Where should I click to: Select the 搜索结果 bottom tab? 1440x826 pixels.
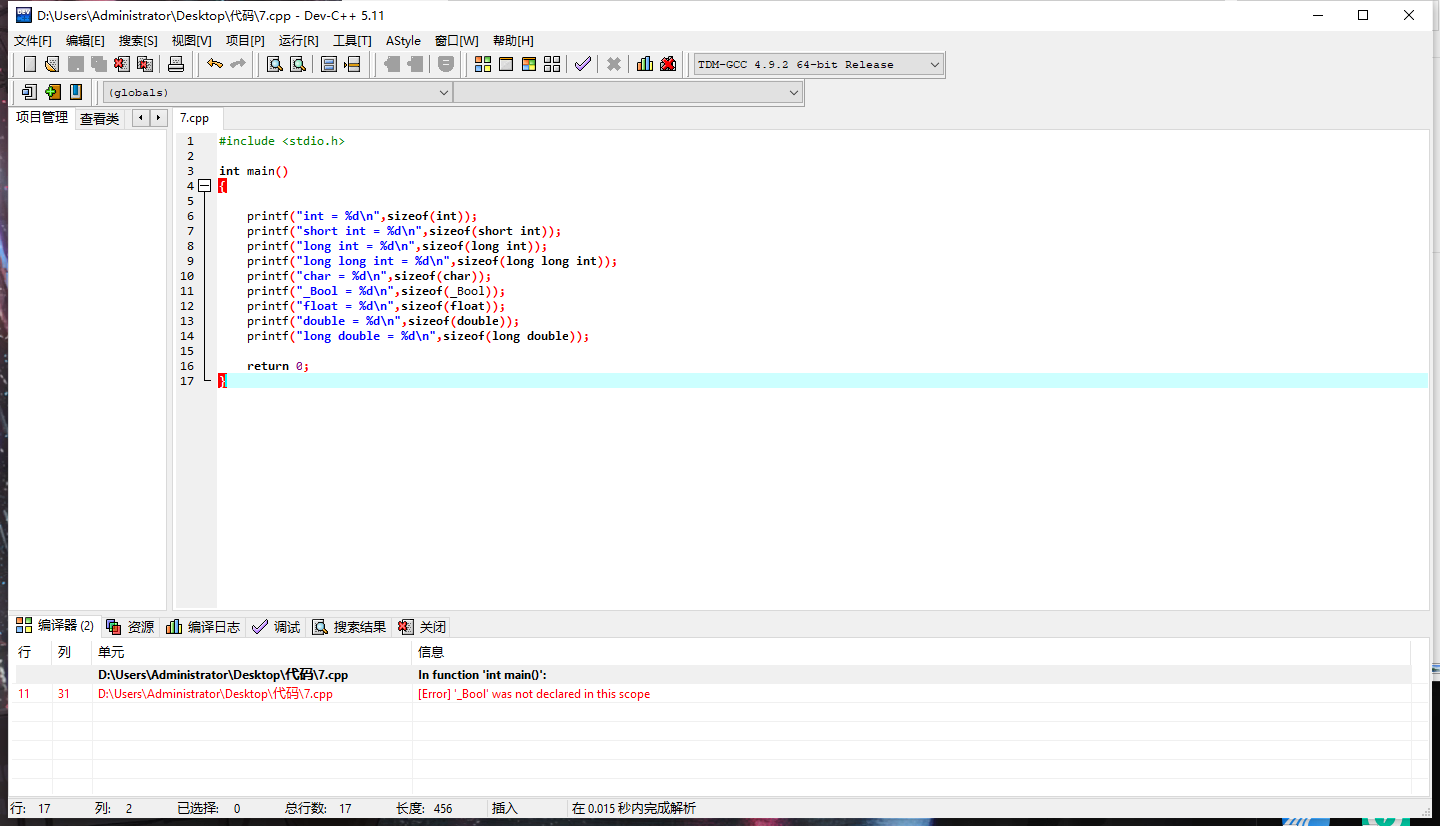[x=349, y=627]
